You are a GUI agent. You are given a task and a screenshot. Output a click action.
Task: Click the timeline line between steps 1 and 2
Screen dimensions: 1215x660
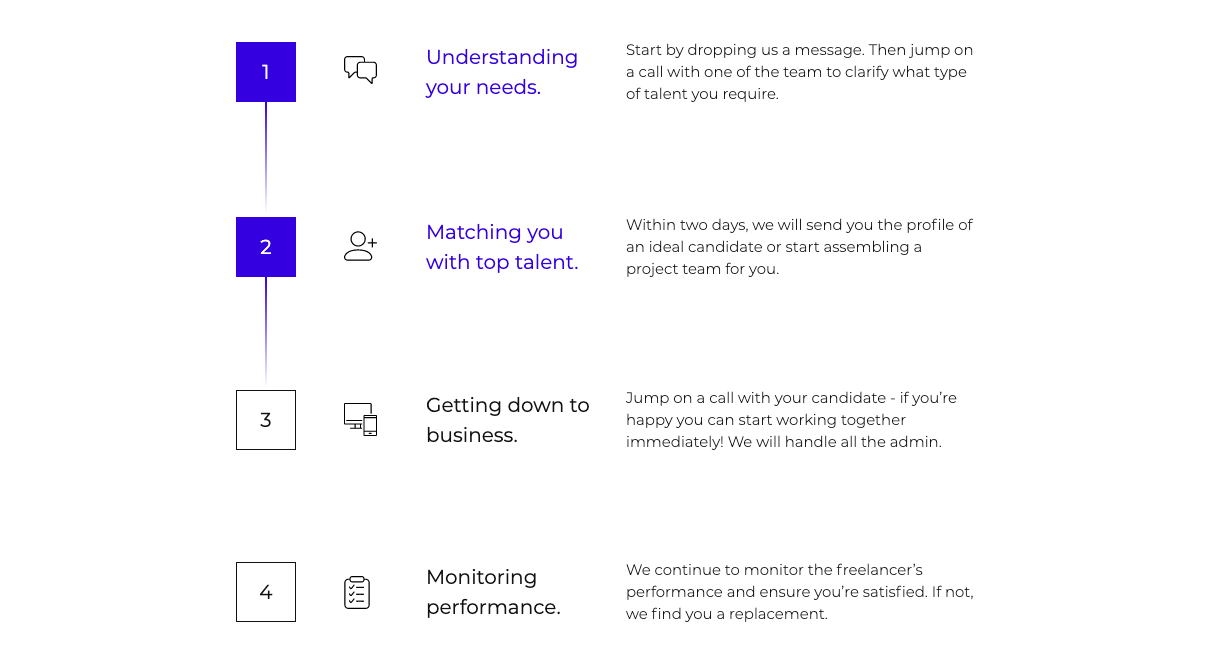click(266, 155)
